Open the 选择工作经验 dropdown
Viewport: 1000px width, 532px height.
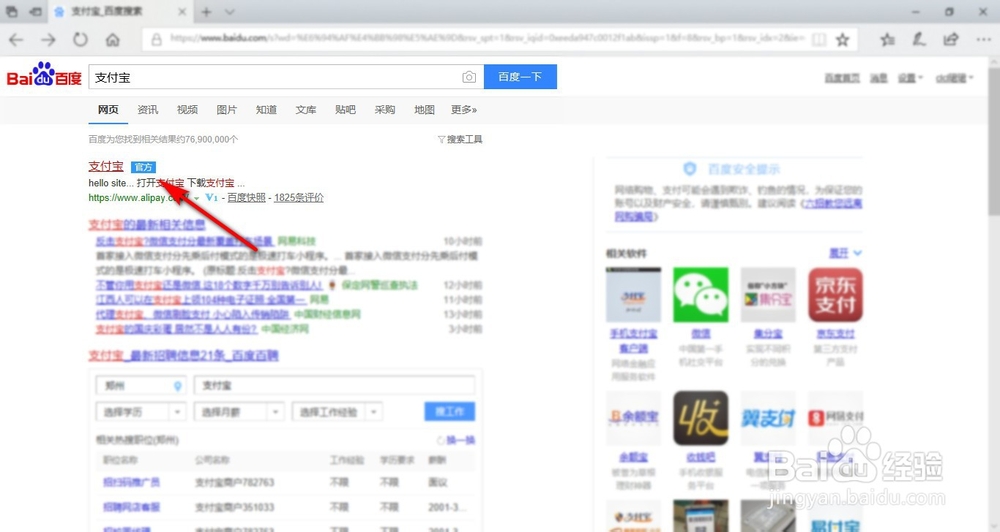point(337,412)
